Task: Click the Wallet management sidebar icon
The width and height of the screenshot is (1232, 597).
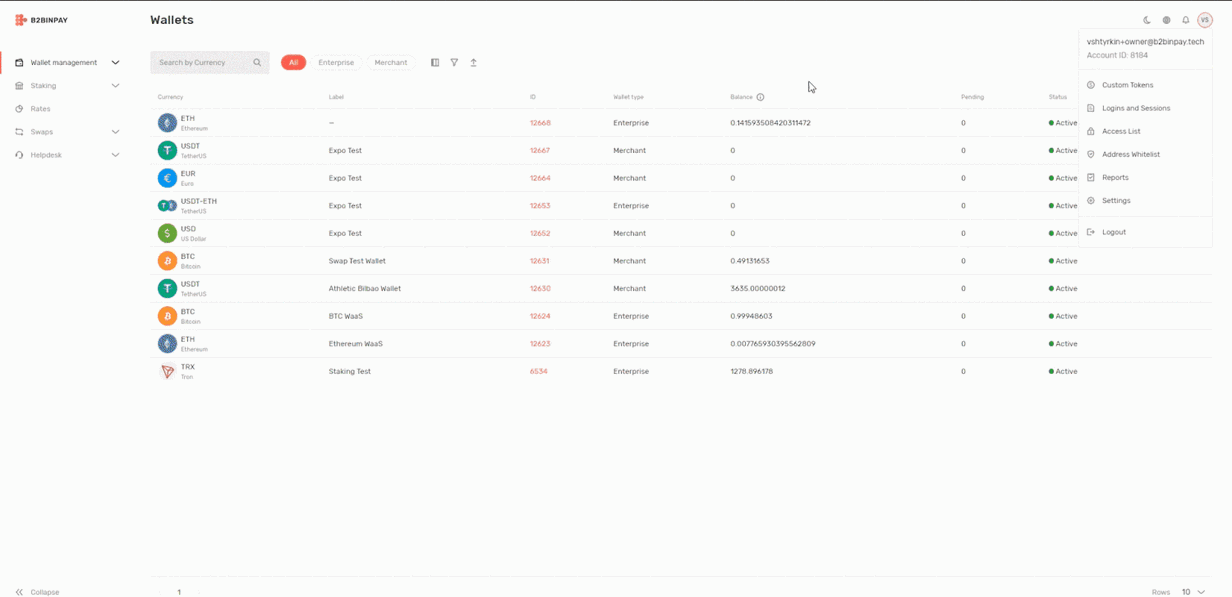Action: click(19, 62)
